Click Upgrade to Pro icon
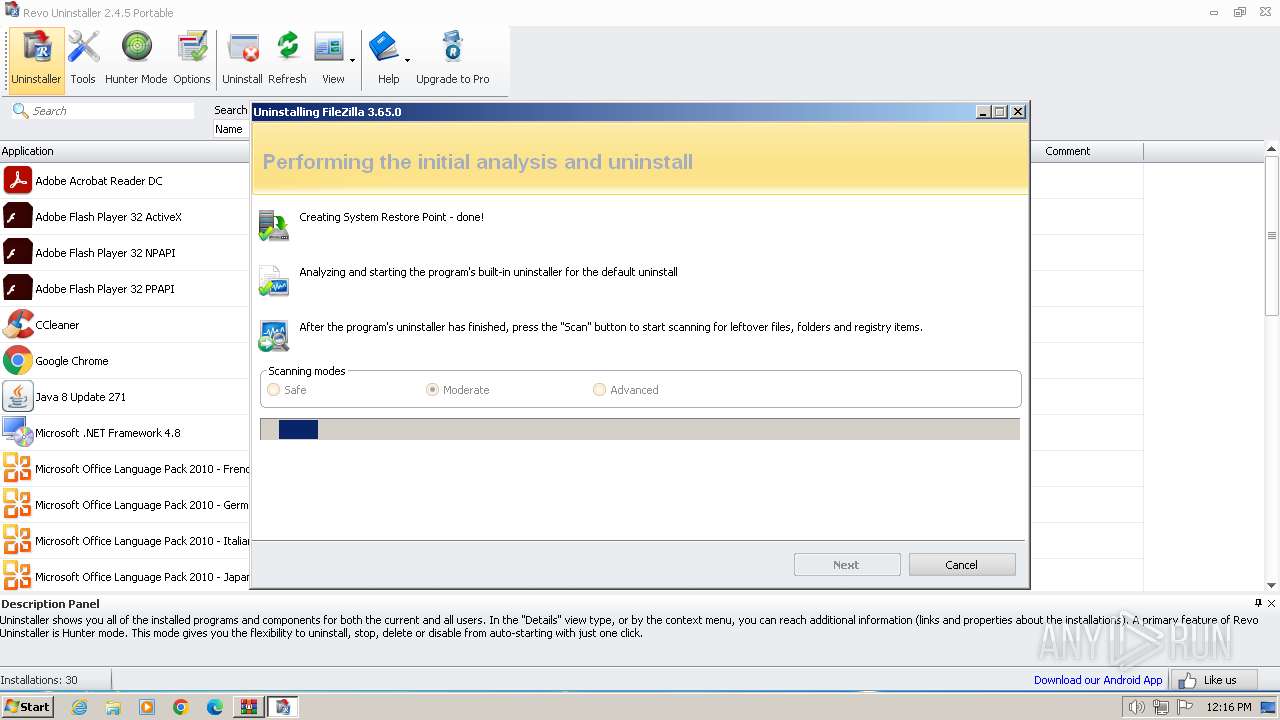Image resolution: width=1280 pixels, height=720 pixels. (x=452, y=59)
